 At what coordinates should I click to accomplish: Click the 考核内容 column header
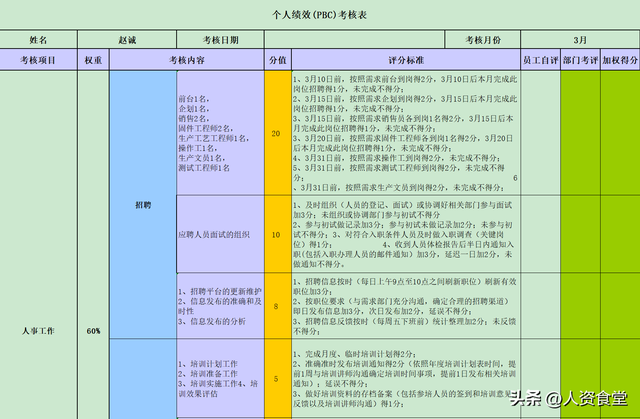(x=187, y=60)
